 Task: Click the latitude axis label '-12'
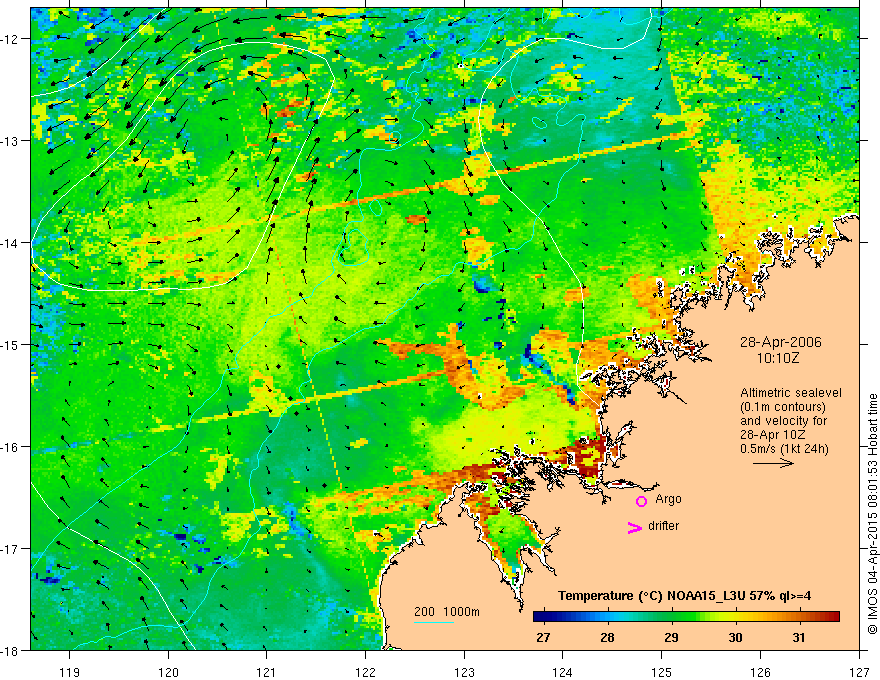(10, 39)
